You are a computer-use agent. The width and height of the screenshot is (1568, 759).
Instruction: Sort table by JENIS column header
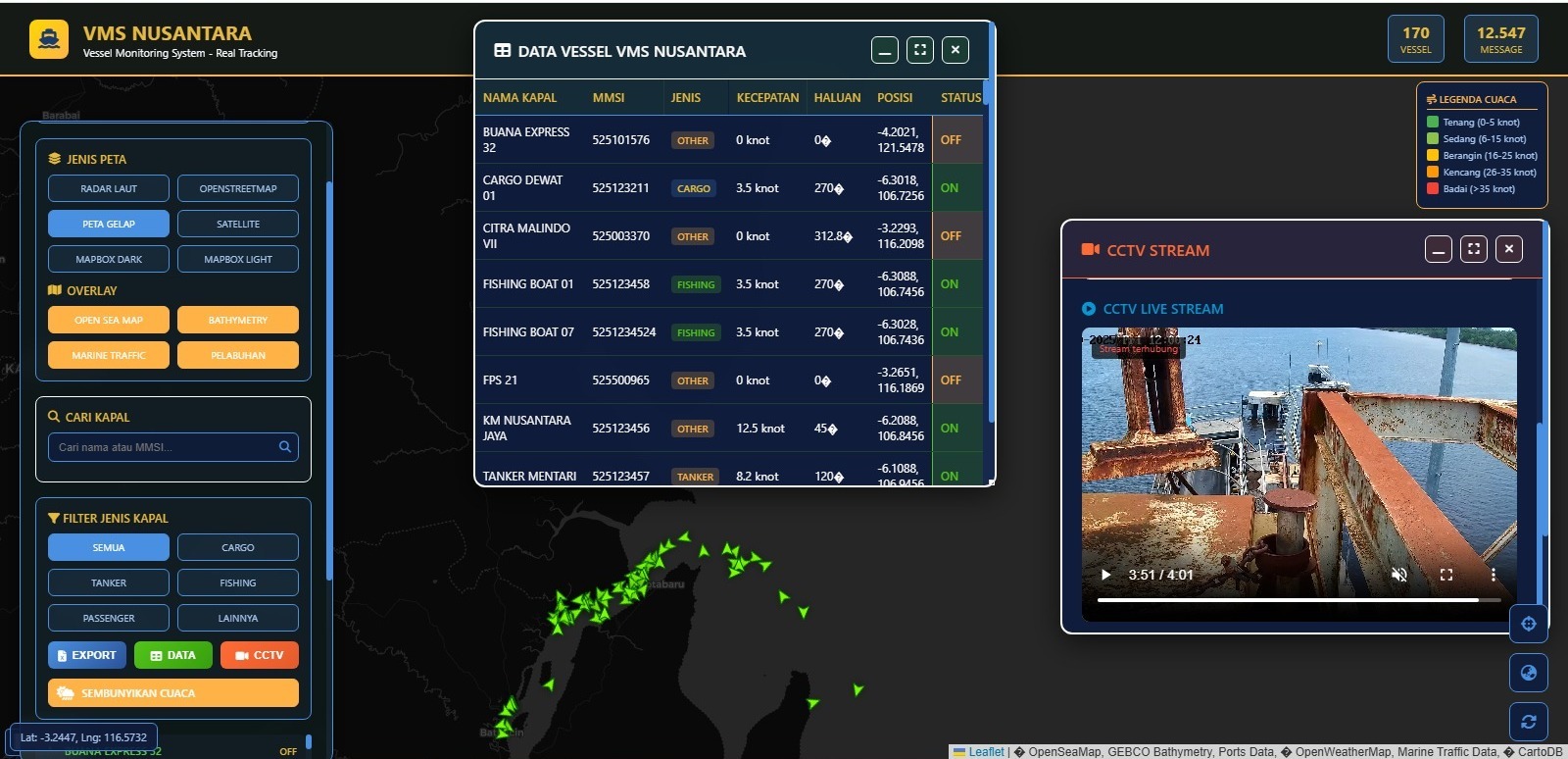(686, 98)
